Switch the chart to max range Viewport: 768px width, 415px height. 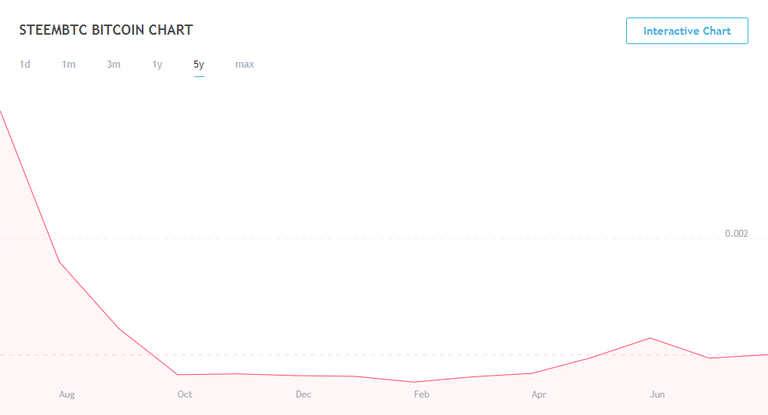pyautogui.click(x=245, y=65)
